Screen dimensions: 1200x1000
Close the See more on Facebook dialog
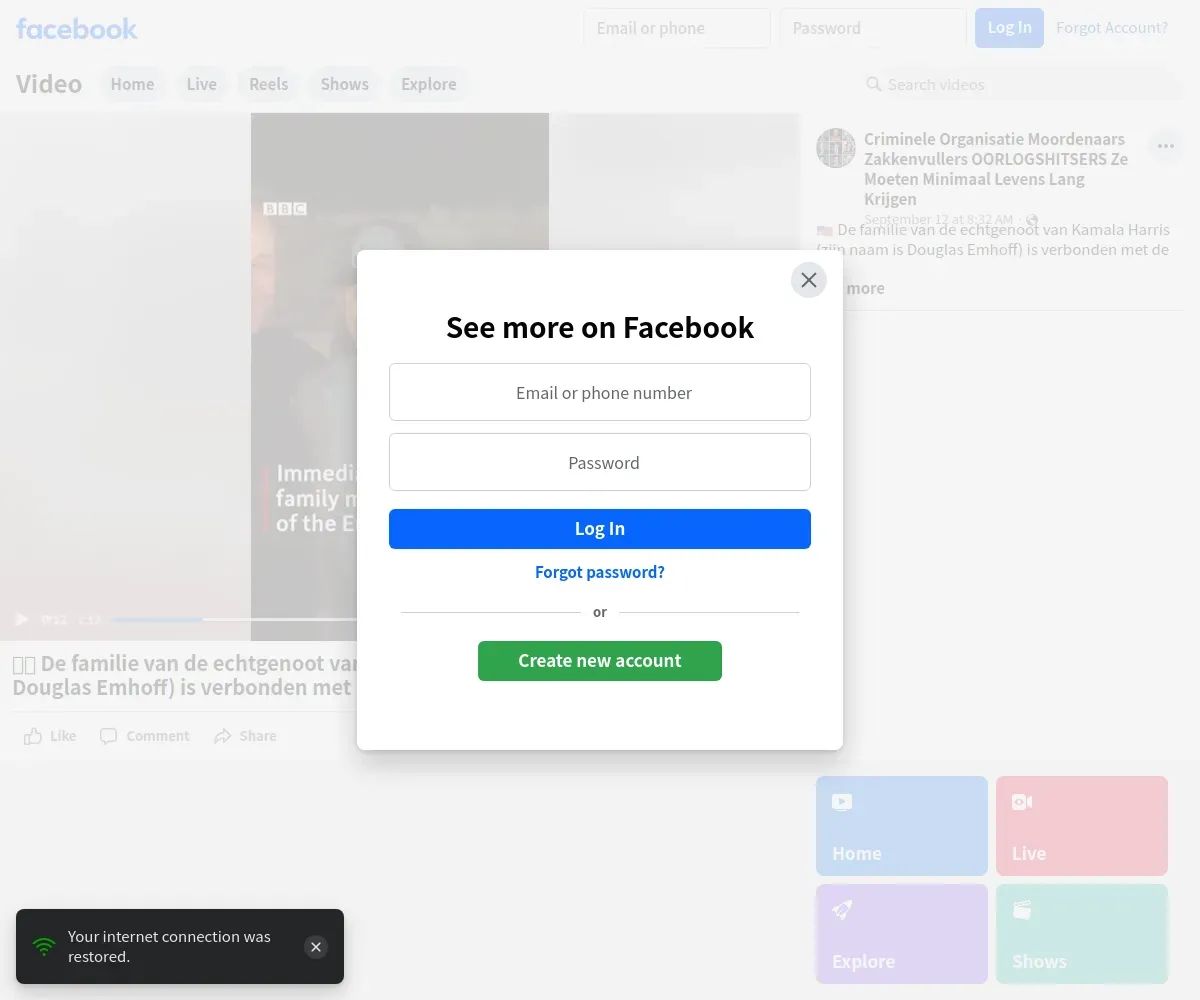(809, 280)
